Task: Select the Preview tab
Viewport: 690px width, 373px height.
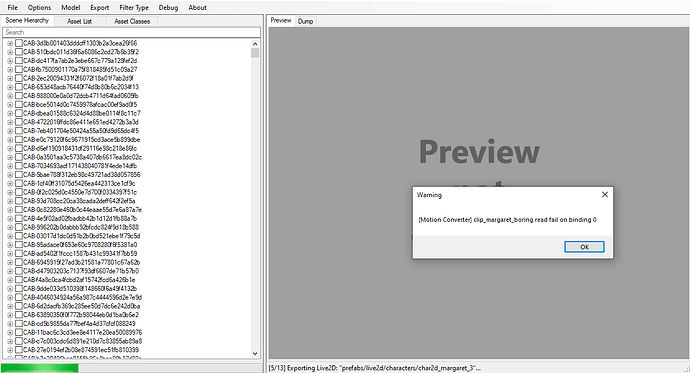Action: click(281, 20)
